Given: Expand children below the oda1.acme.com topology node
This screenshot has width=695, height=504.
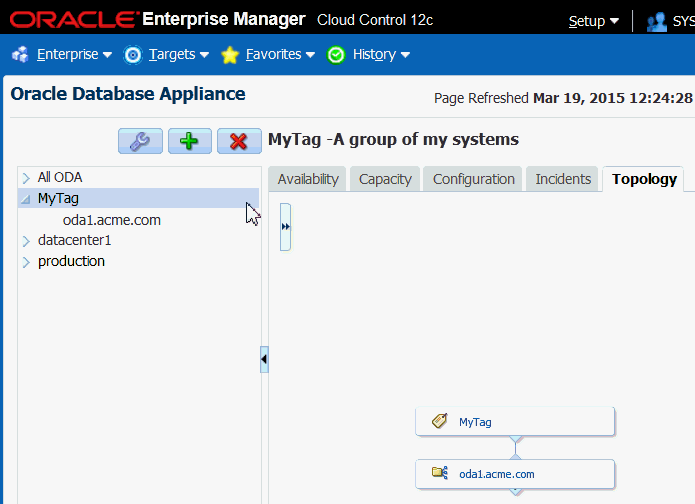Looking at the screenshot, I should click(515, 492).
